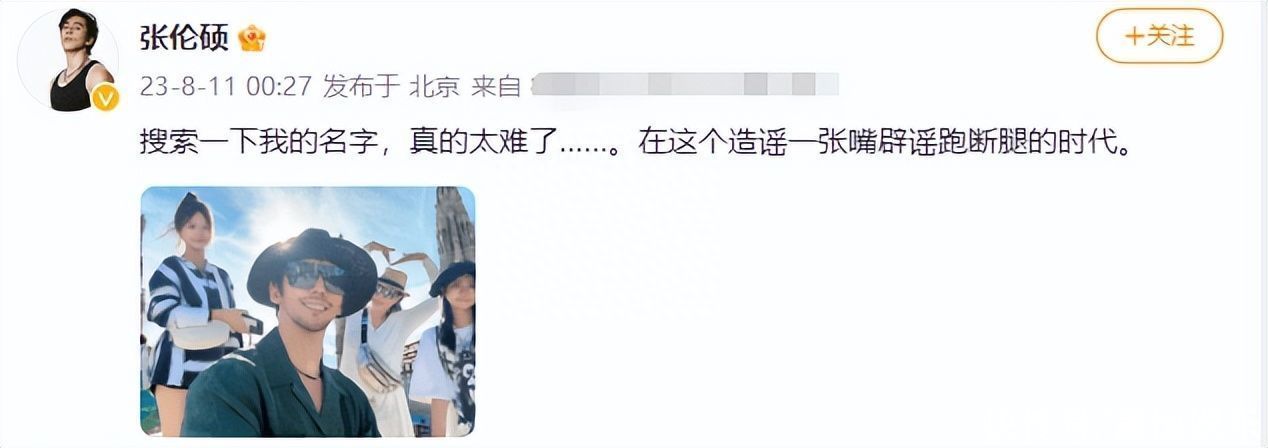1268x448 pixels.
Task: Click the blurred source name after 来自
Action: coord(684,85)
